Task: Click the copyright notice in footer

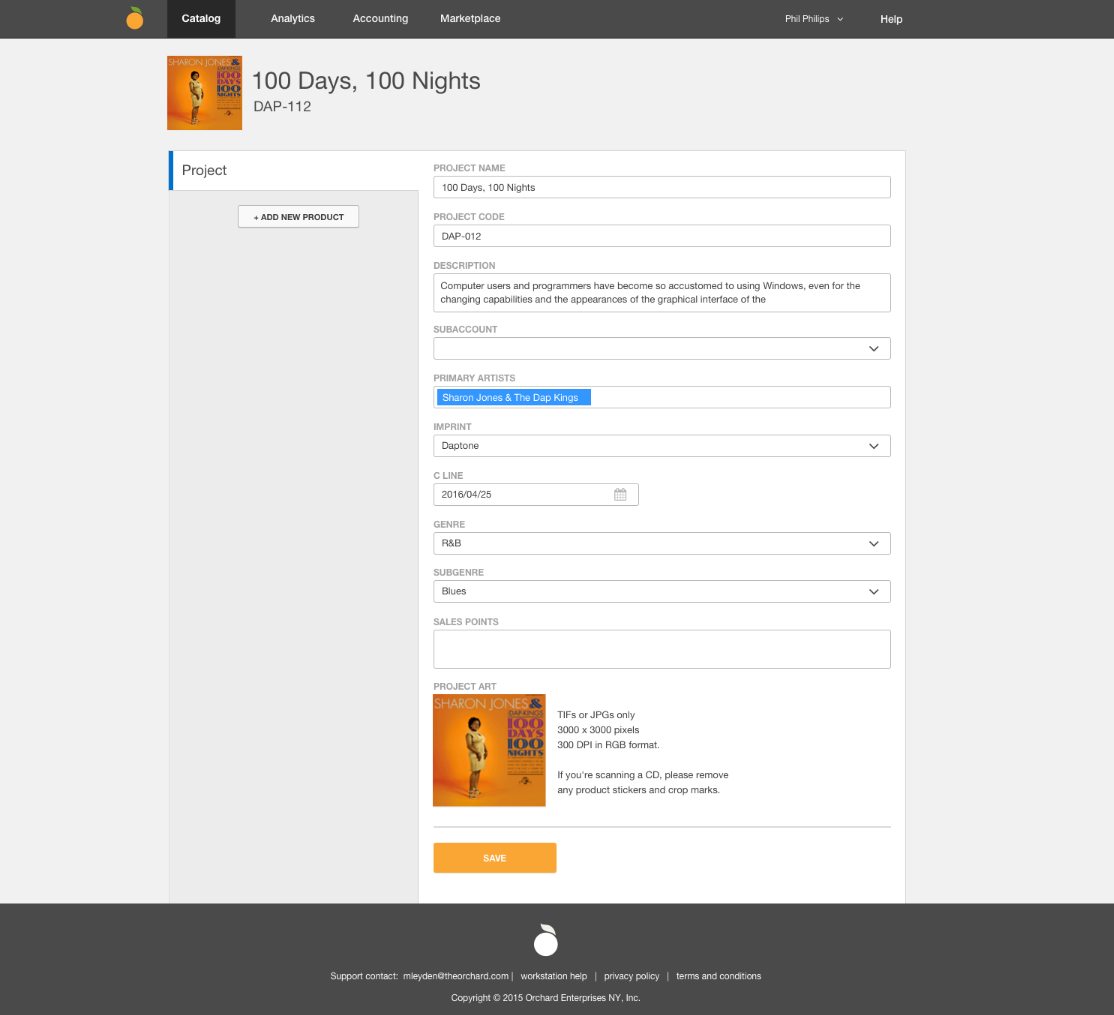Action: 546,998
